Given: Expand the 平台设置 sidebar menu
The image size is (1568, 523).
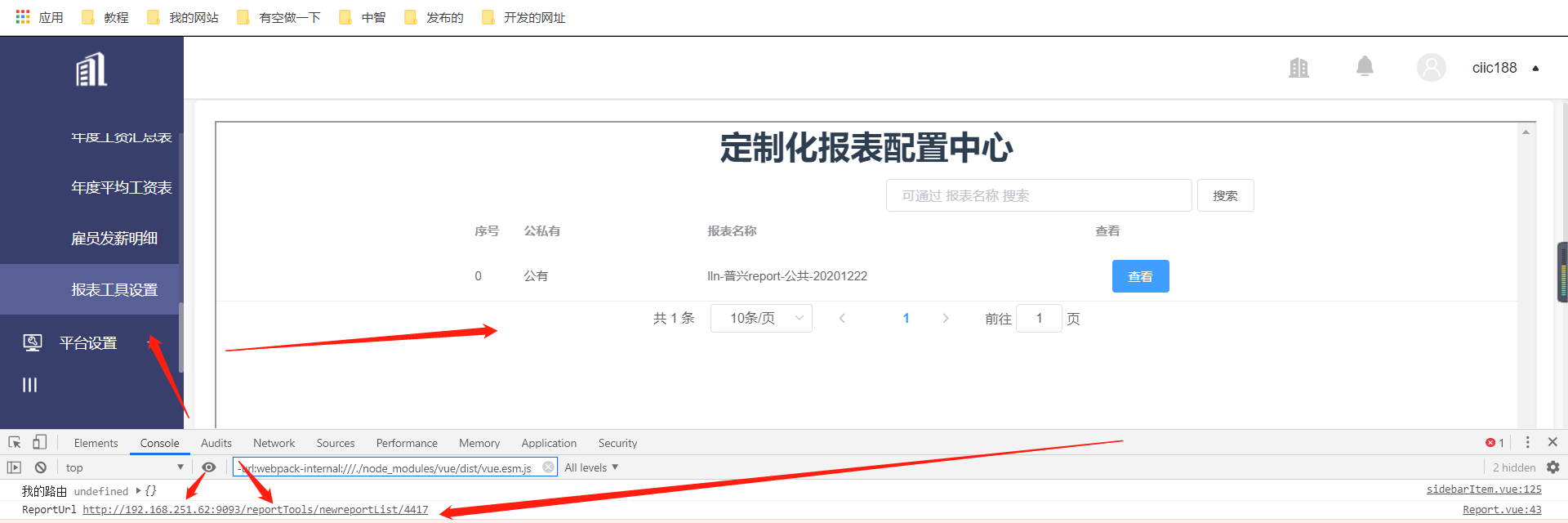Looking at the screenshot, I should tap(88, 343).
